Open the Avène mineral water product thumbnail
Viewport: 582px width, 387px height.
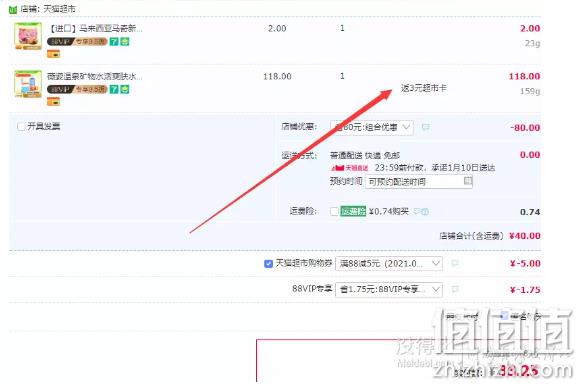[28, 84]
